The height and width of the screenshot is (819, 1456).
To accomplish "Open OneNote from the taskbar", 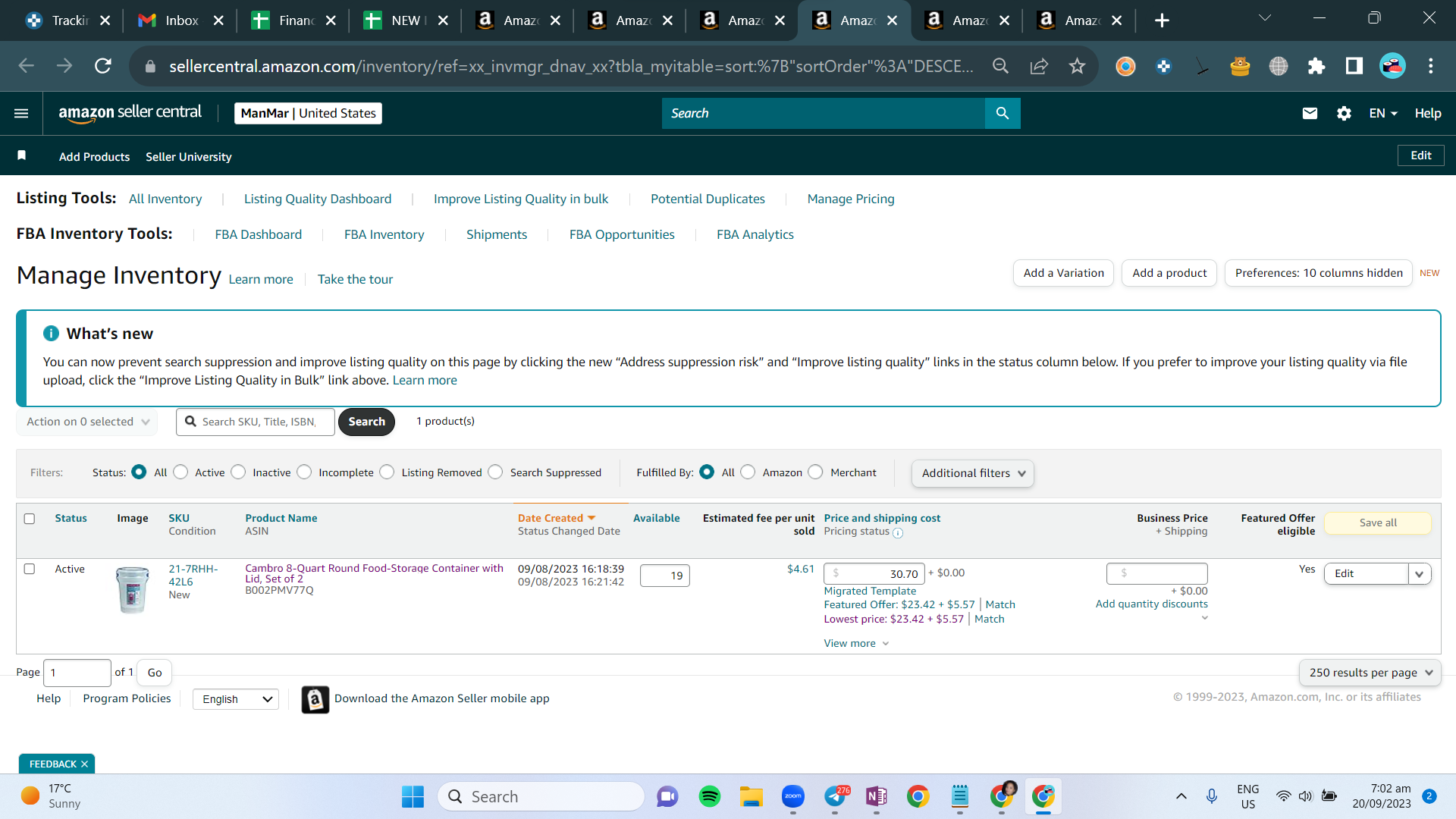I will [877, 796].
